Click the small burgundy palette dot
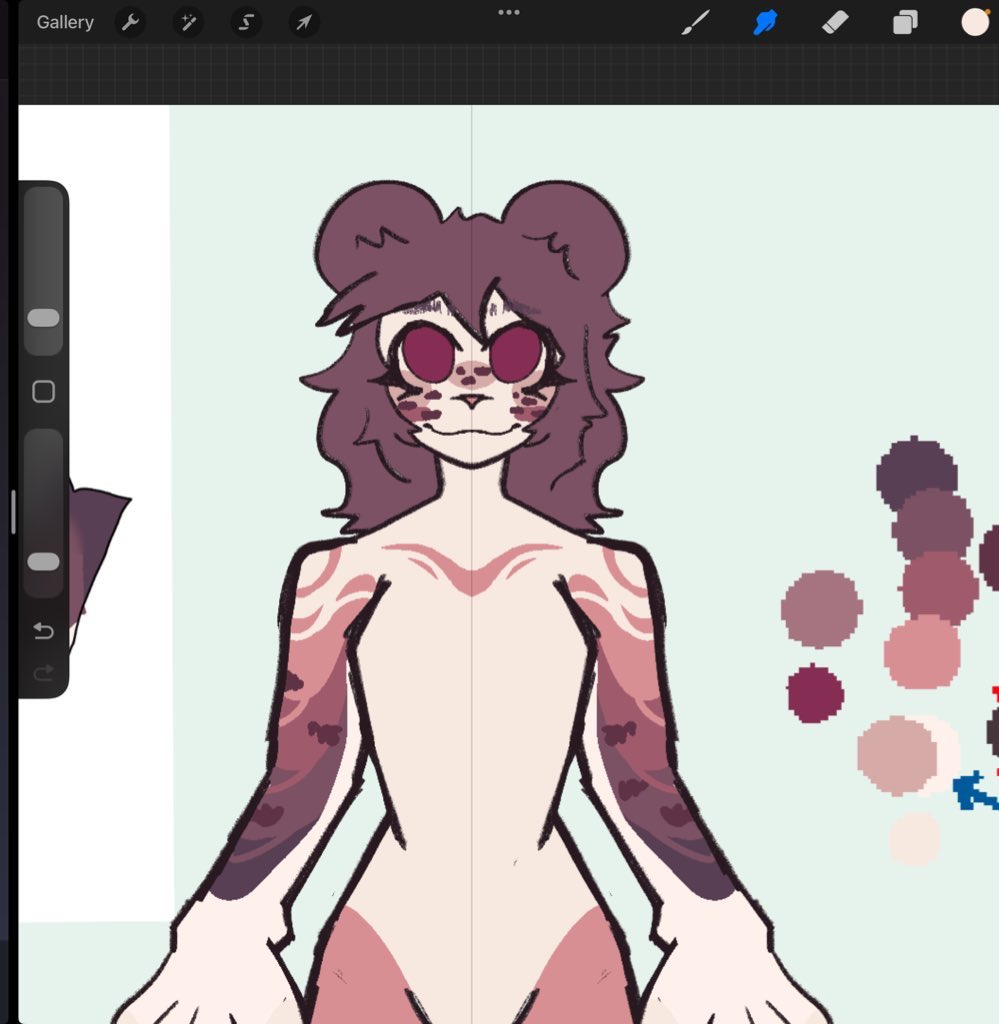This screenshot has width=999, height=1024. point(816,694)
